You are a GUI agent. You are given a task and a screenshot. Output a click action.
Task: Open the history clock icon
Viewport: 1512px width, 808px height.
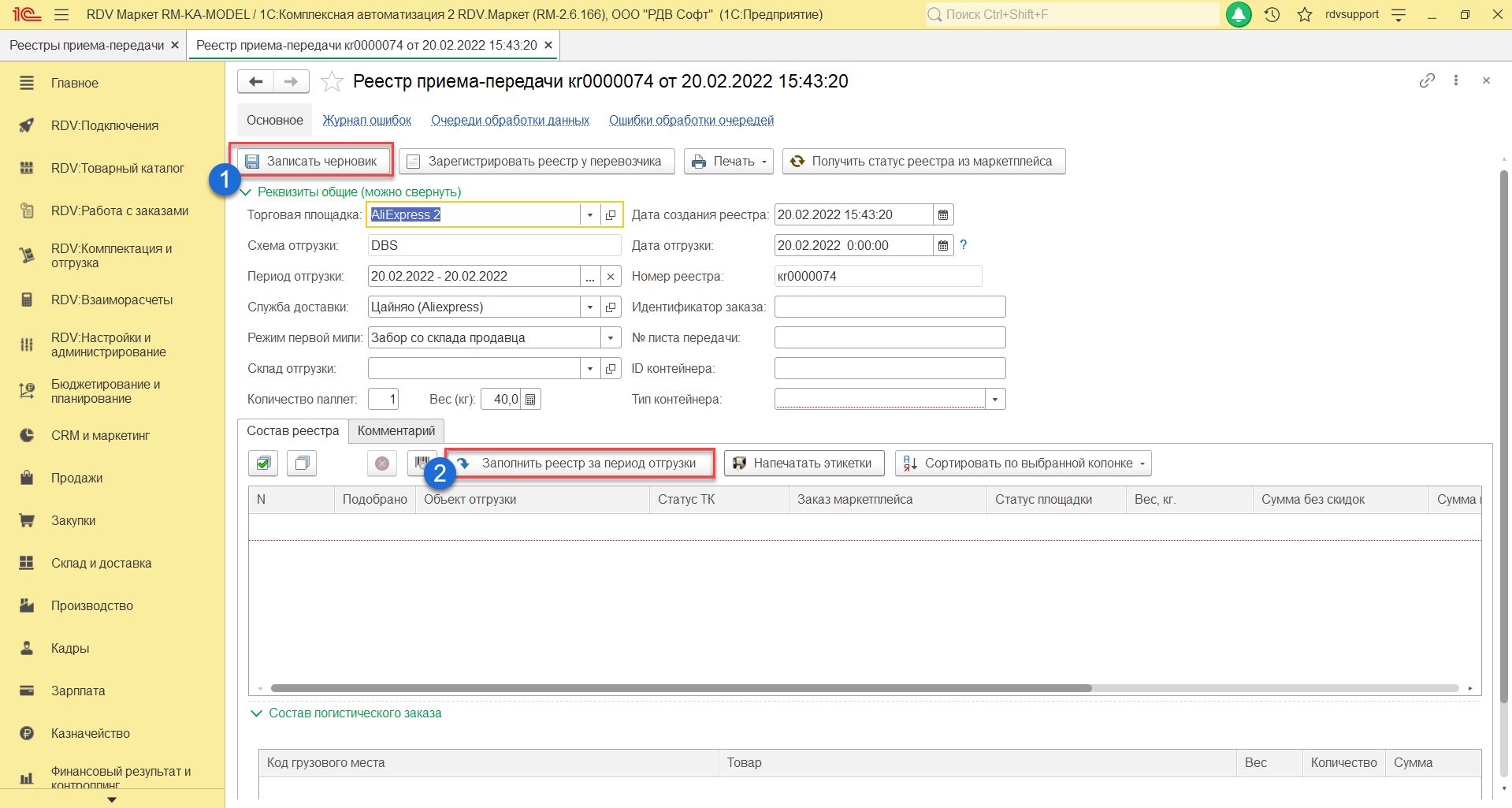pos(1272,15)
